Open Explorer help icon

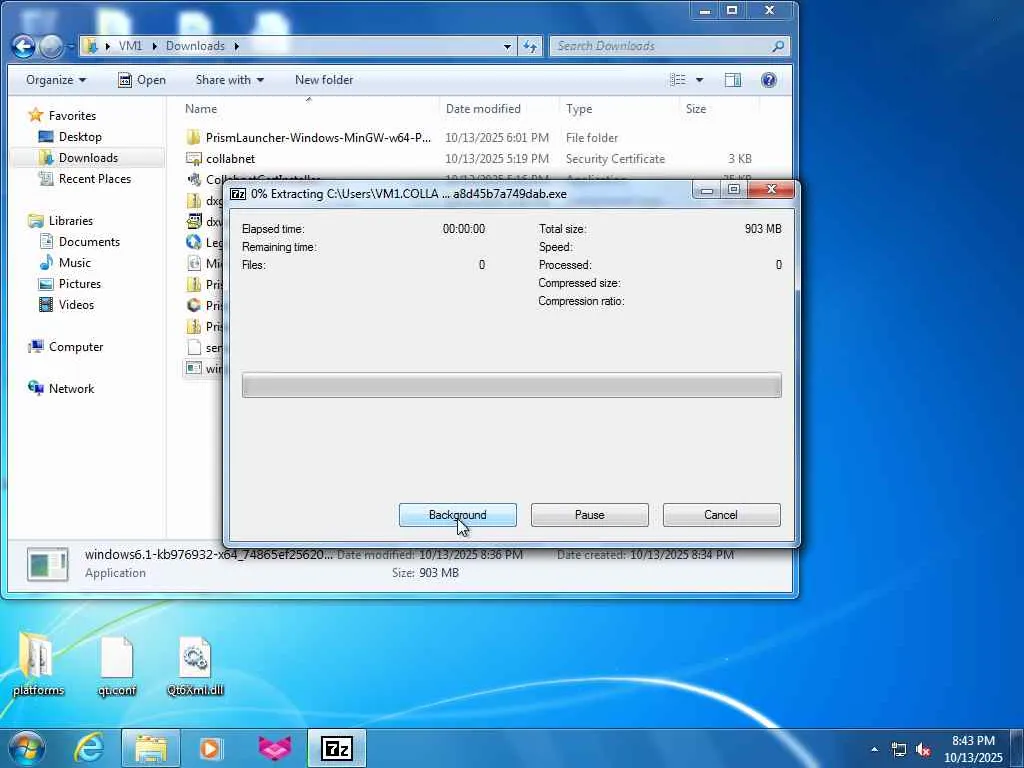769,80
